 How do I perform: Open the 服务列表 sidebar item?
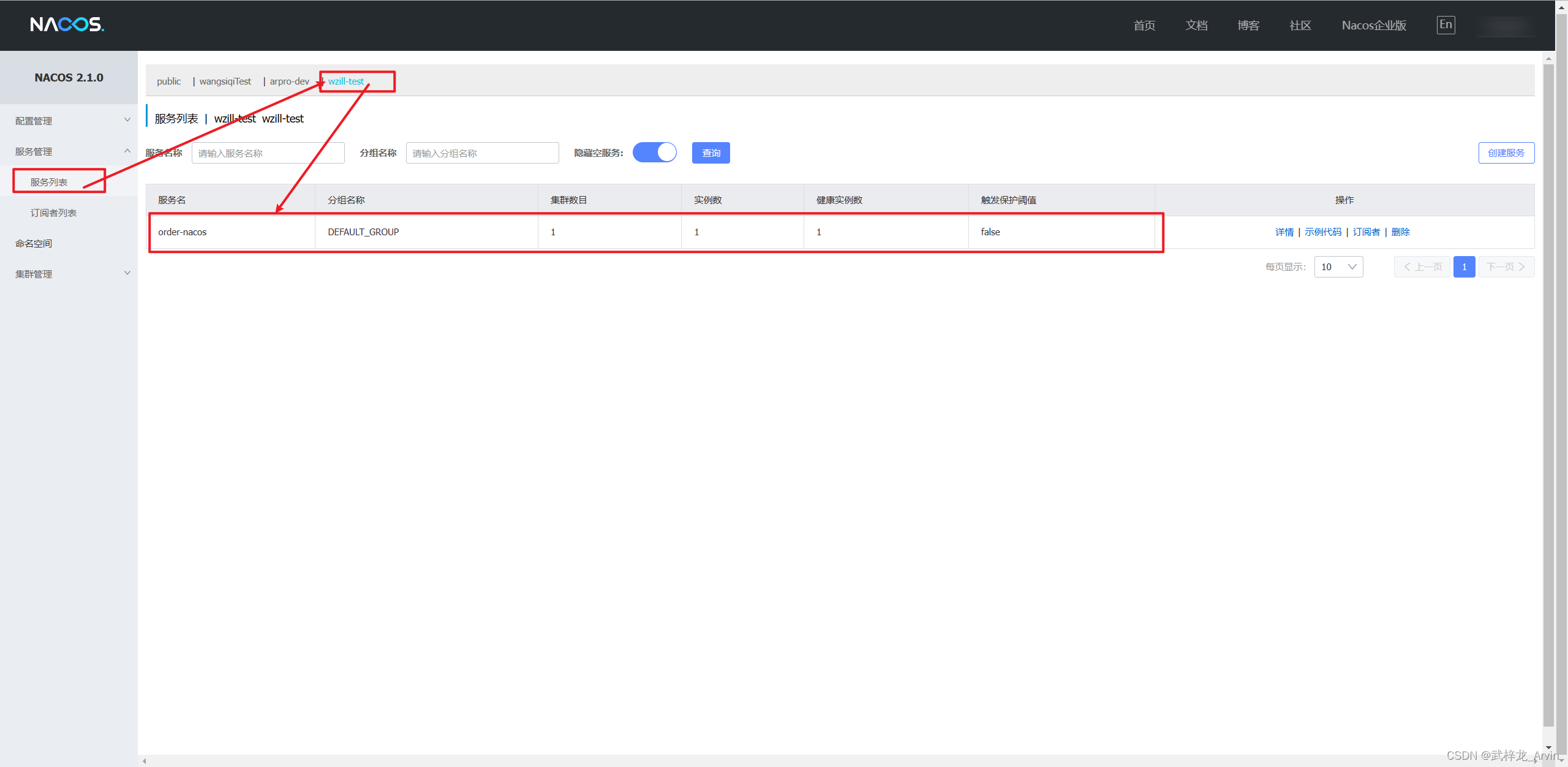point(49,182)
